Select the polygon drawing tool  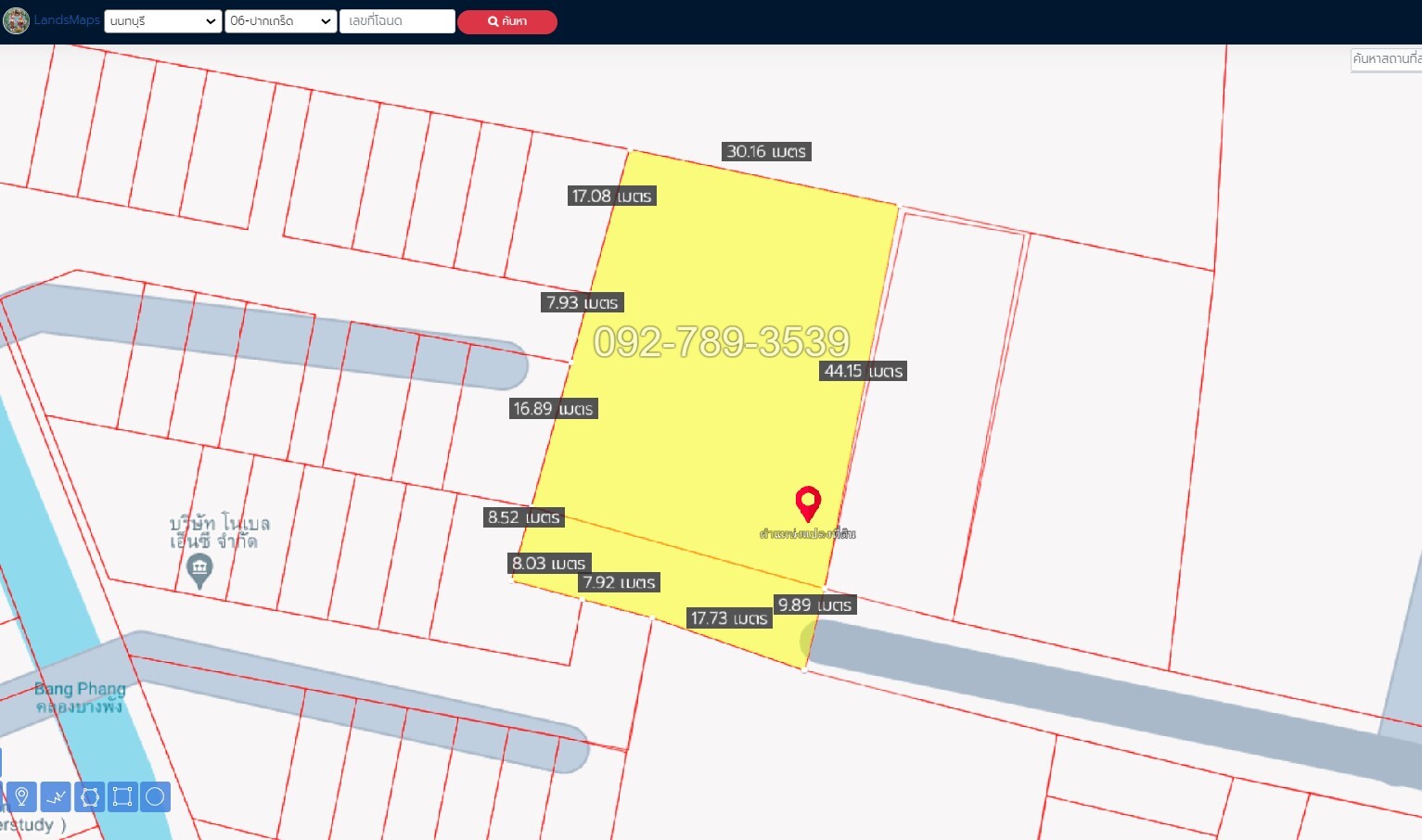click(89, 796)
